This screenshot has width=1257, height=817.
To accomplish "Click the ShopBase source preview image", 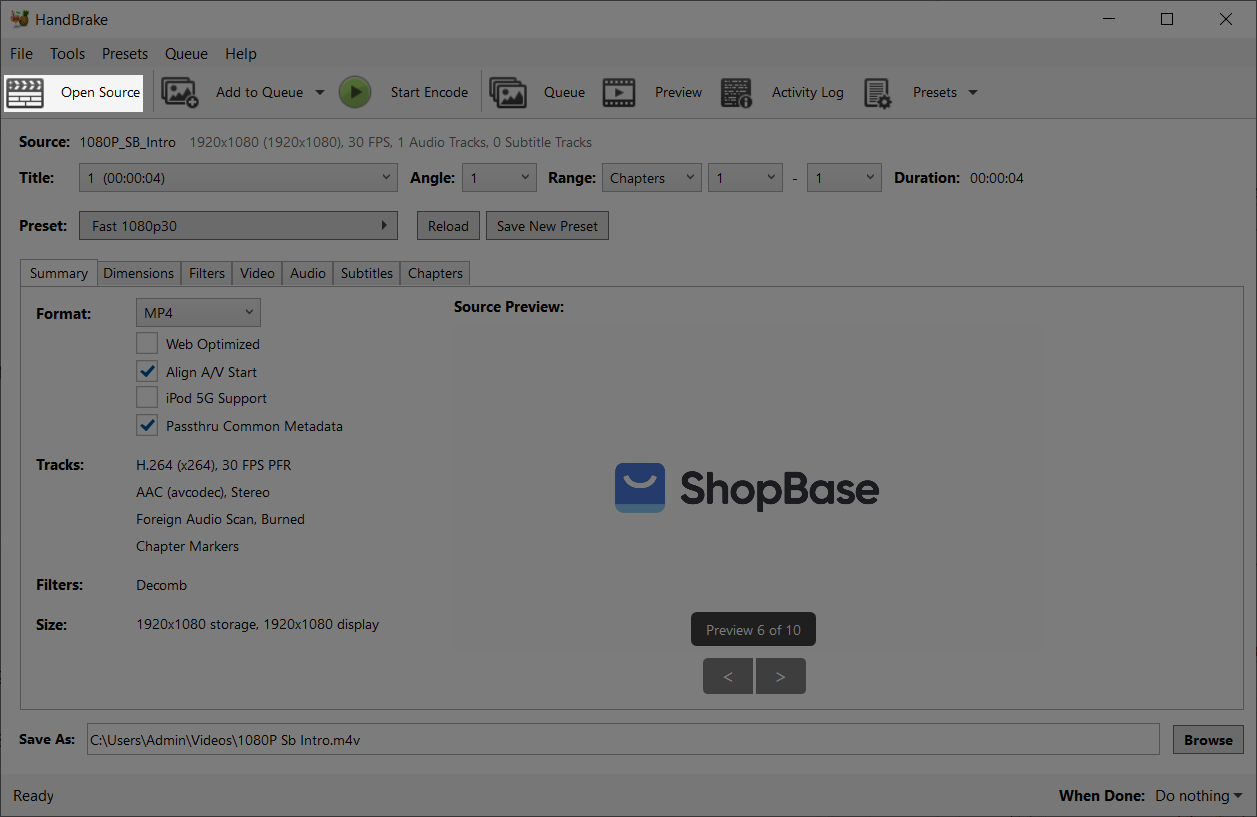I will click(747, 488).
